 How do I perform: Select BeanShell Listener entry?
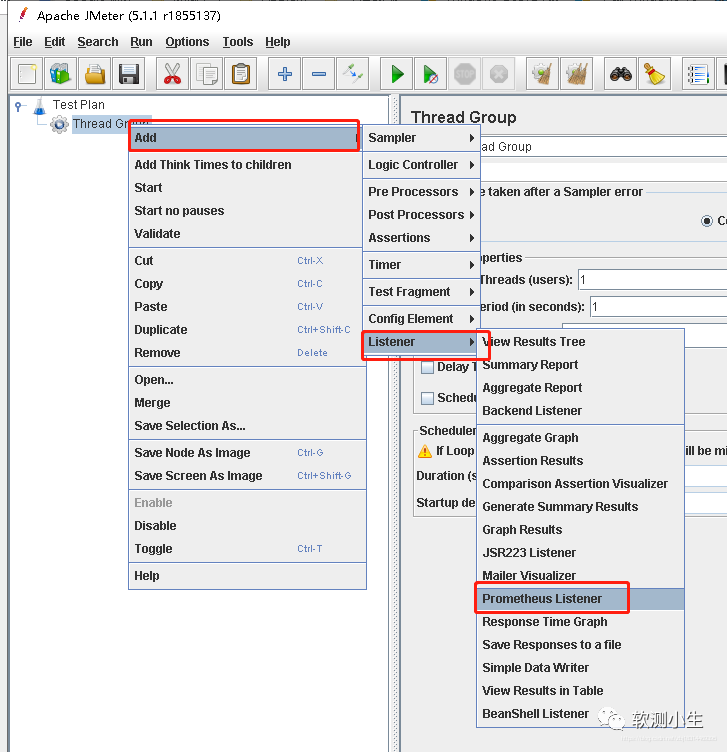[580, 714]
